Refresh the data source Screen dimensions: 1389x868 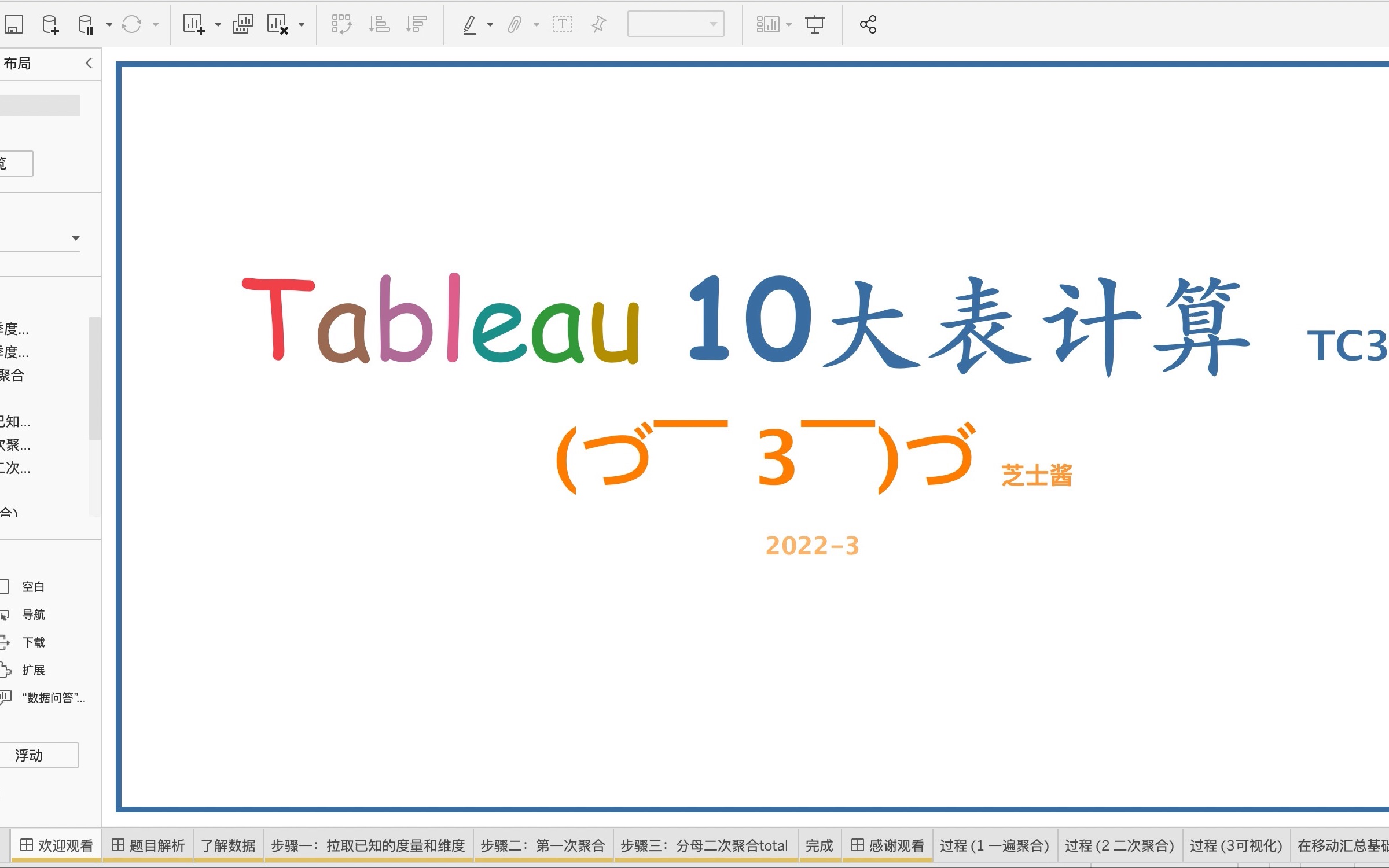[133, 24]
